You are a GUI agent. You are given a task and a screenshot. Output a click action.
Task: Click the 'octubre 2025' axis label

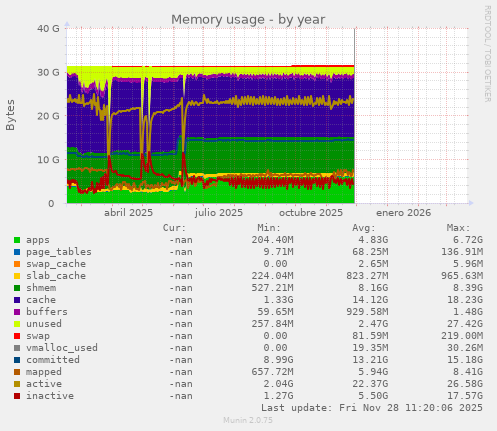pos(311,213)
